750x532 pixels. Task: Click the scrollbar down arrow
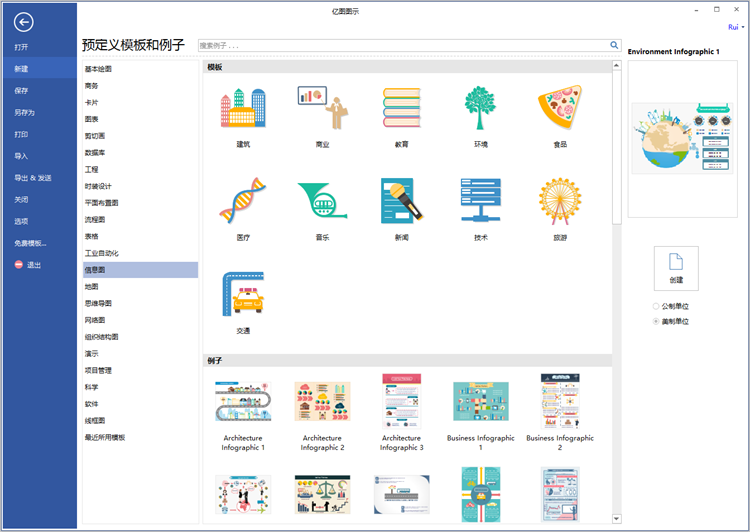point(617,519)
